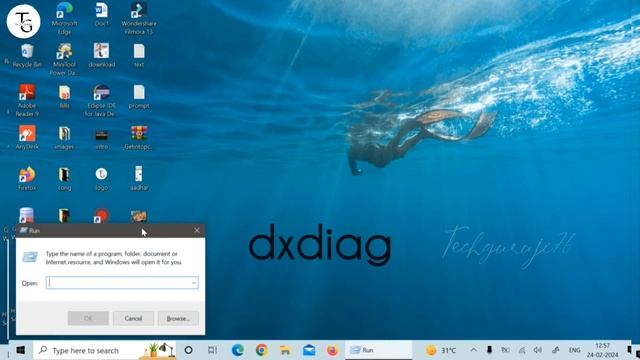Screen dimensions: 640x360
Task: Select the prompt file icon
Action: (x=139, y=97)
